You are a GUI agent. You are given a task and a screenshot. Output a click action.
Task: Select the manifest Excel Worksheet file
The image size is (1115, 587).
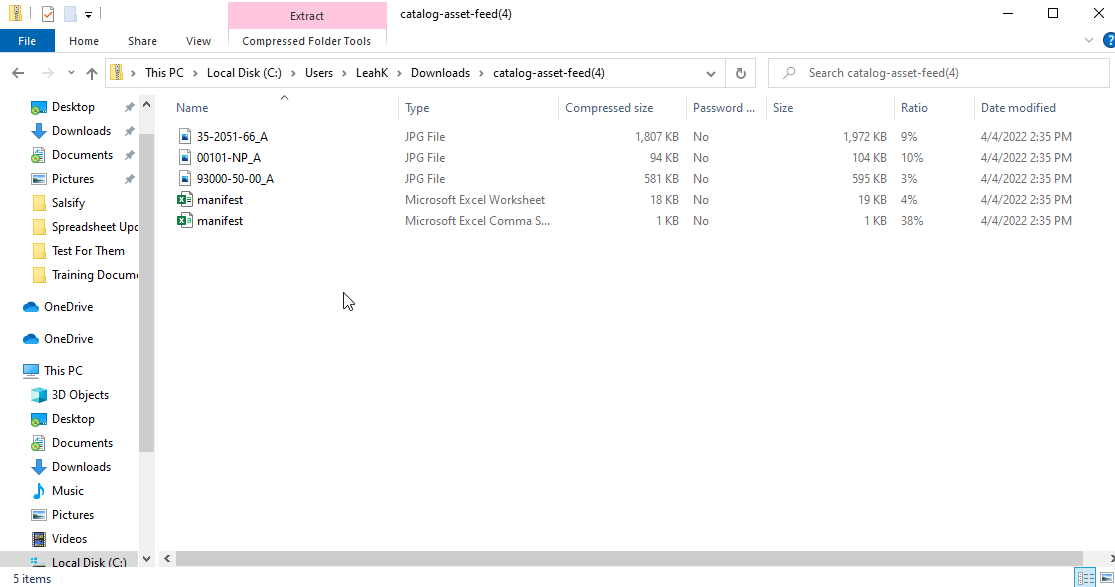220,200
